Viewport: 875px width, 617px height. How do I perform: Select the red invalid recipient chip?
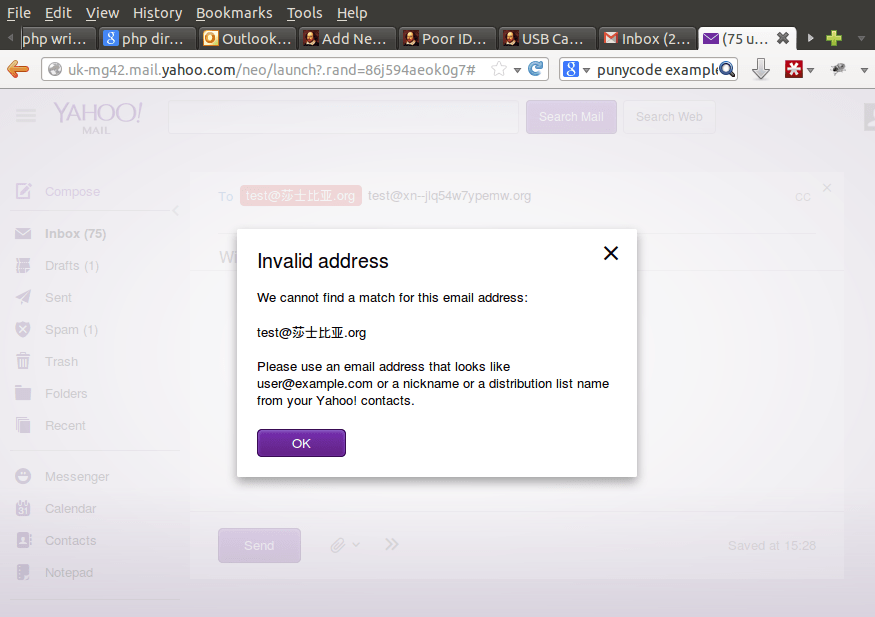pyautogui.click(x=300, y=196)
